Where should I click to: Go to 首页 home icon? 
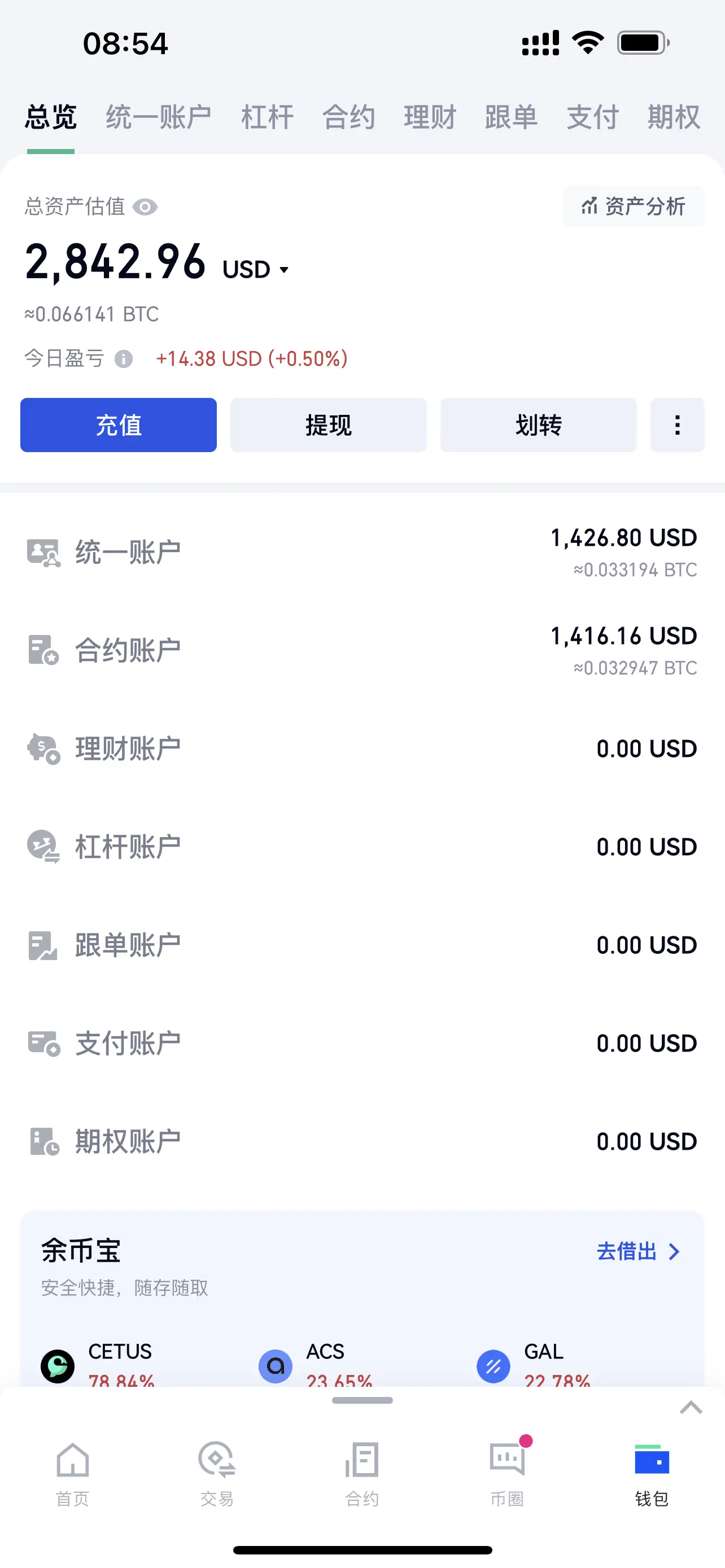72,1460
